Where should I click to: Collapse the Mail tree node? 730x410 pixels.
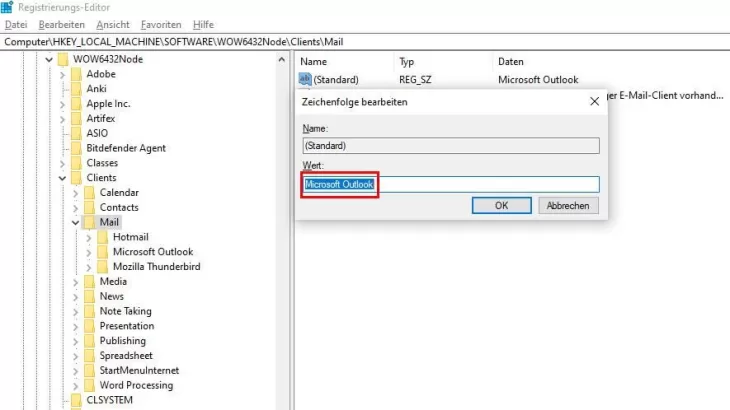pyautogui.click(x=76, y=222)
